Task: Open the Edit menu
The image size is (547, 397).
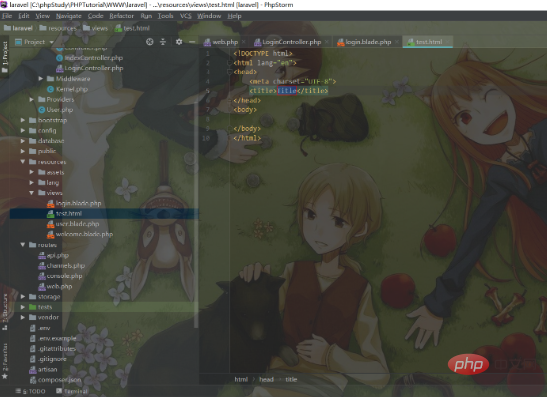Action: [x=24, y=16]
